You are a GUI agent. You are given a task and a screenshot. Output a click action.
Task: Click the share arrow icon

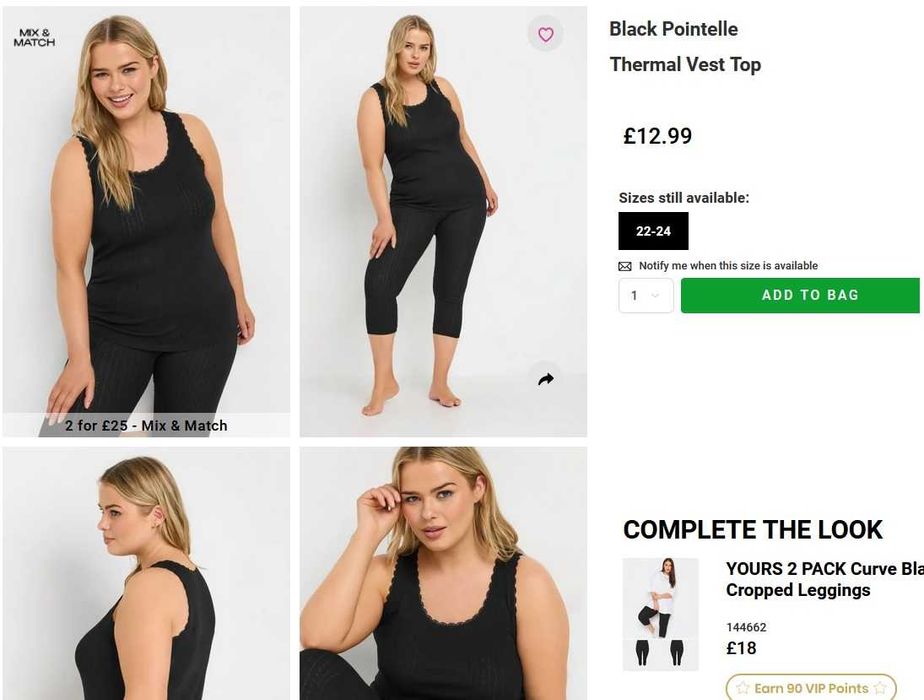coord(545,379)
